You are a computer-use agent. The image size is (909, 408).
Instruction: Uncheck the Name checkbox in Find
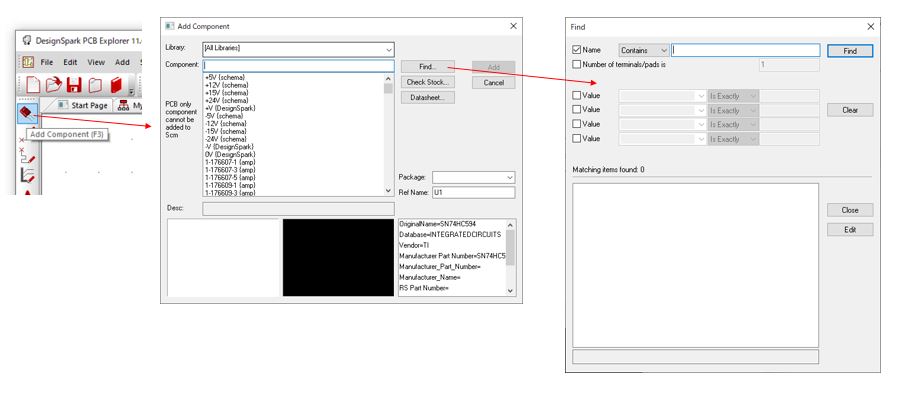pos(576,50)
